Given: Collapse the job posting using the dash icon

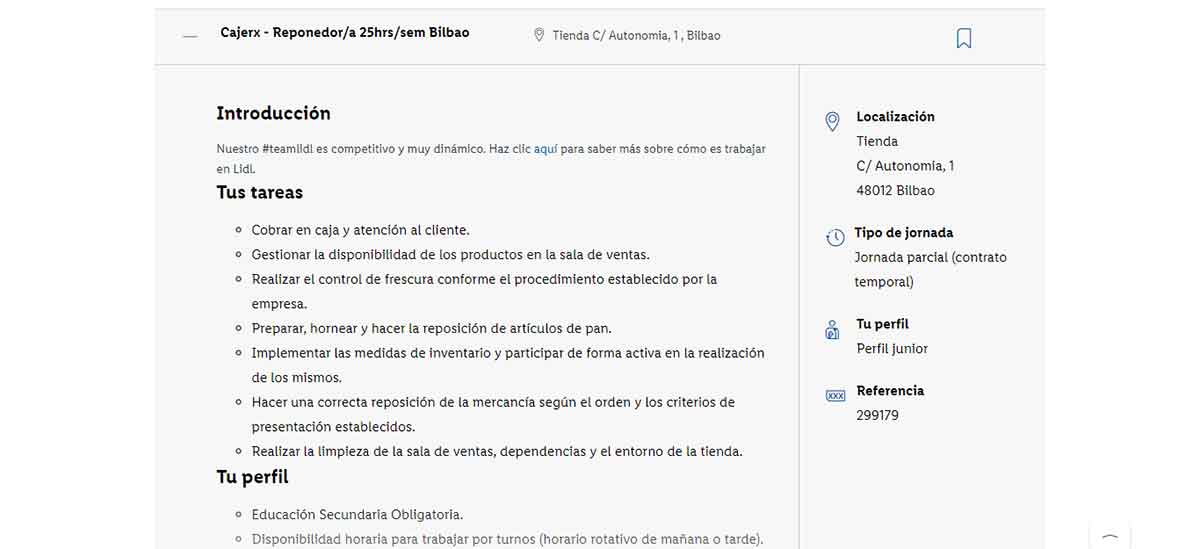Looking at the screenshot, I should click(x=190, y=37).
